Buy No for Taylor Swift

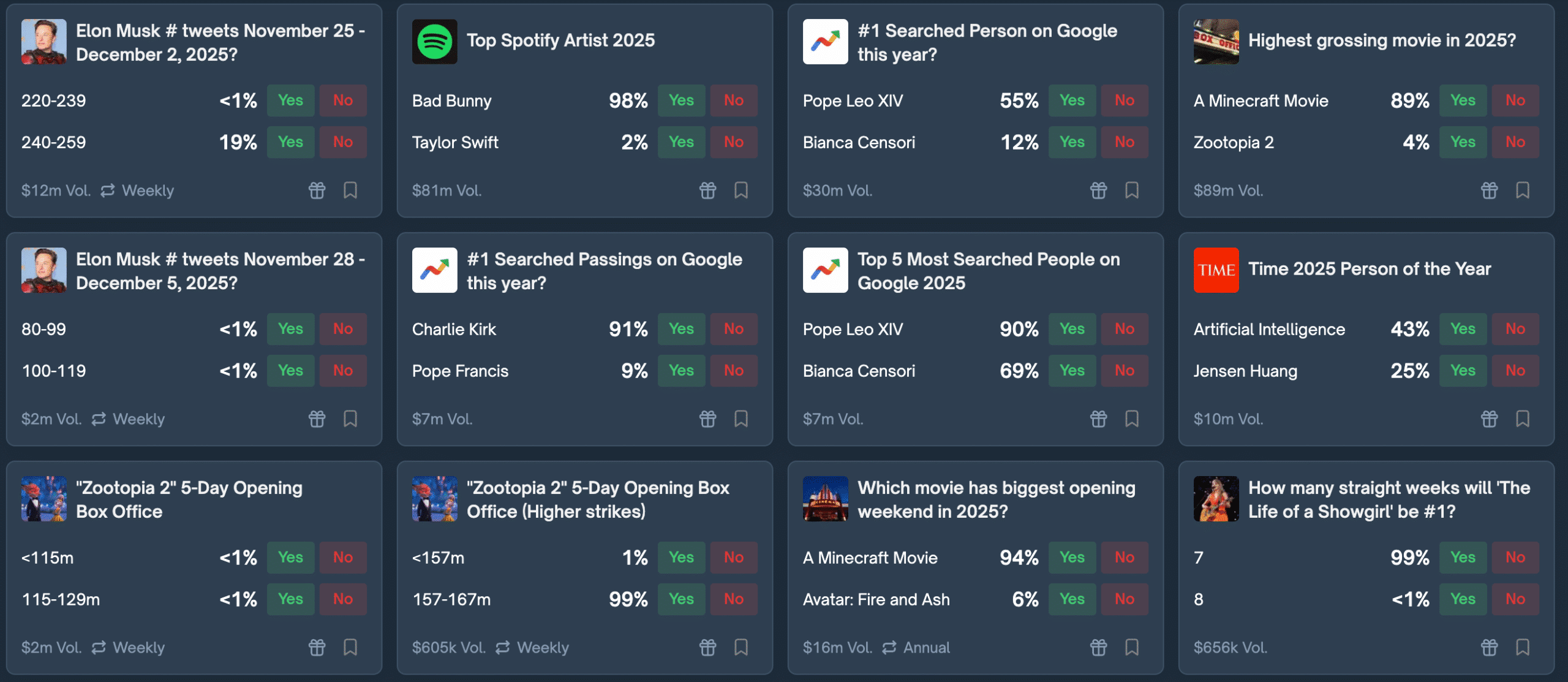tap(733, 142)
